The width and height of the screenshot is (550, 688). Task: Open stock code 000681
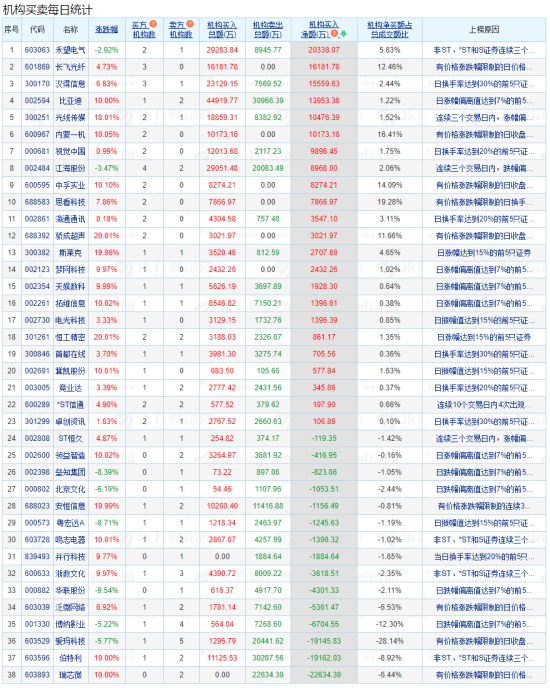coord(37,151)
